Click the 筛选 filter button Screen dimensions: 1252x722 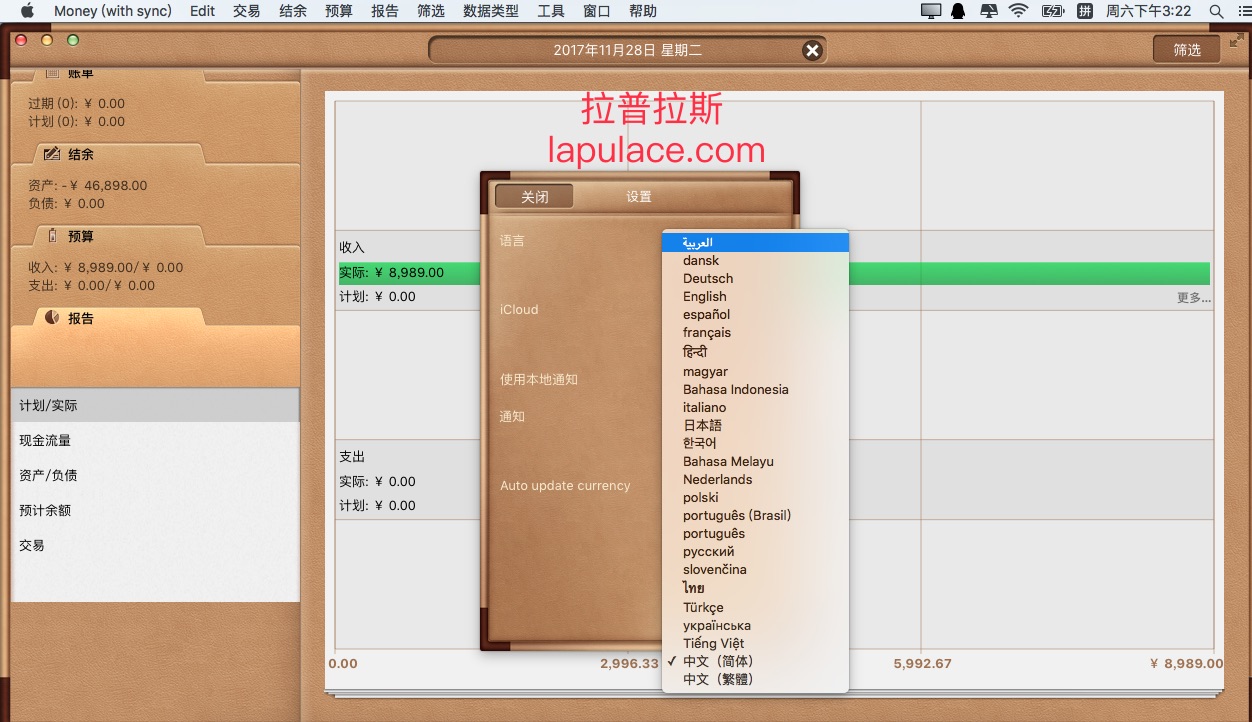[1186, 50]
